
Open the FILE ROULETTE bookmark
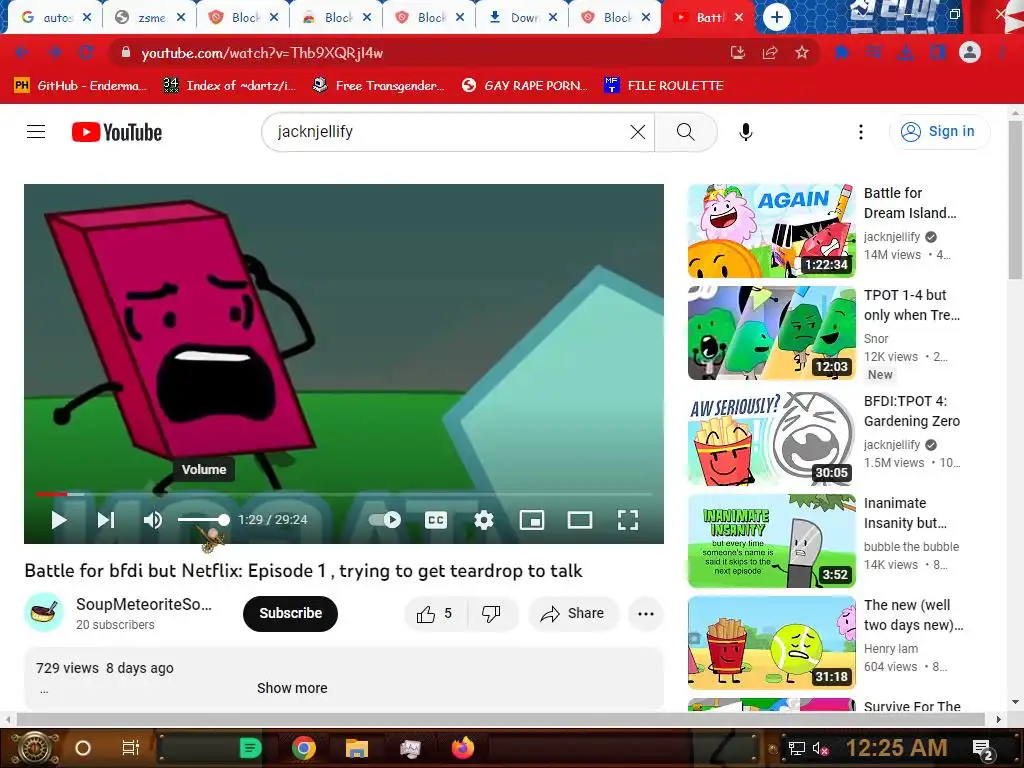pos(664,86)
